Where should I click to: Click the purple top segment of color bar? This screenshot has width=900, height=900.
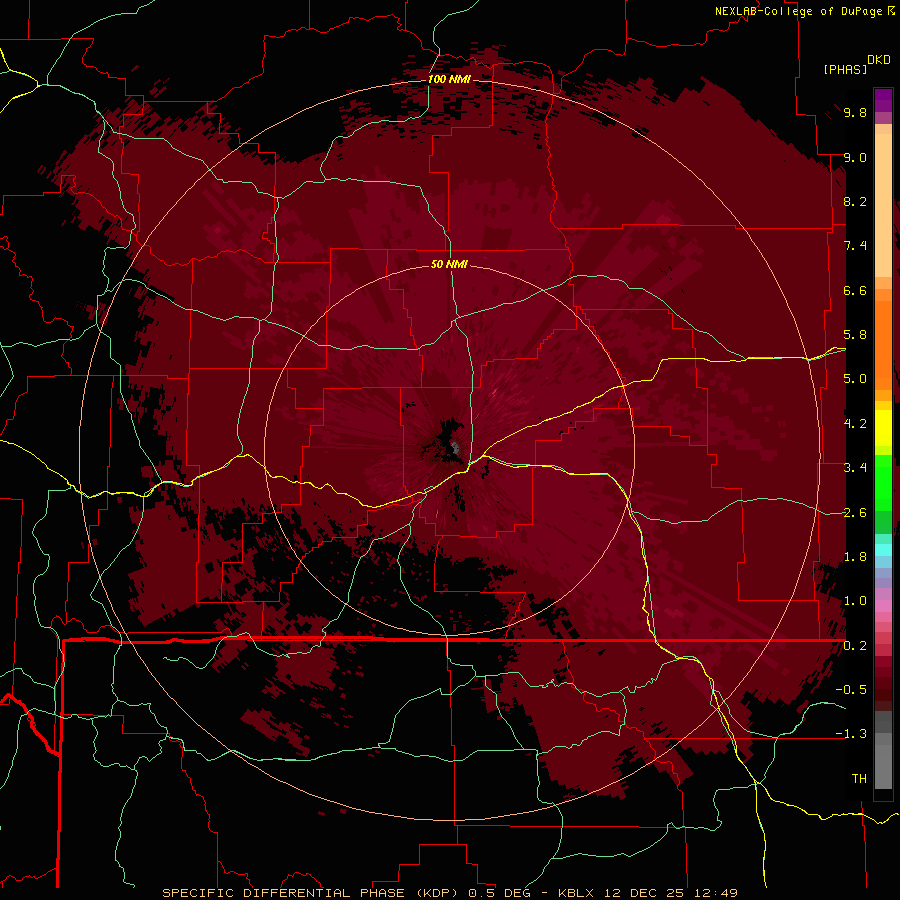coord(883,100)
